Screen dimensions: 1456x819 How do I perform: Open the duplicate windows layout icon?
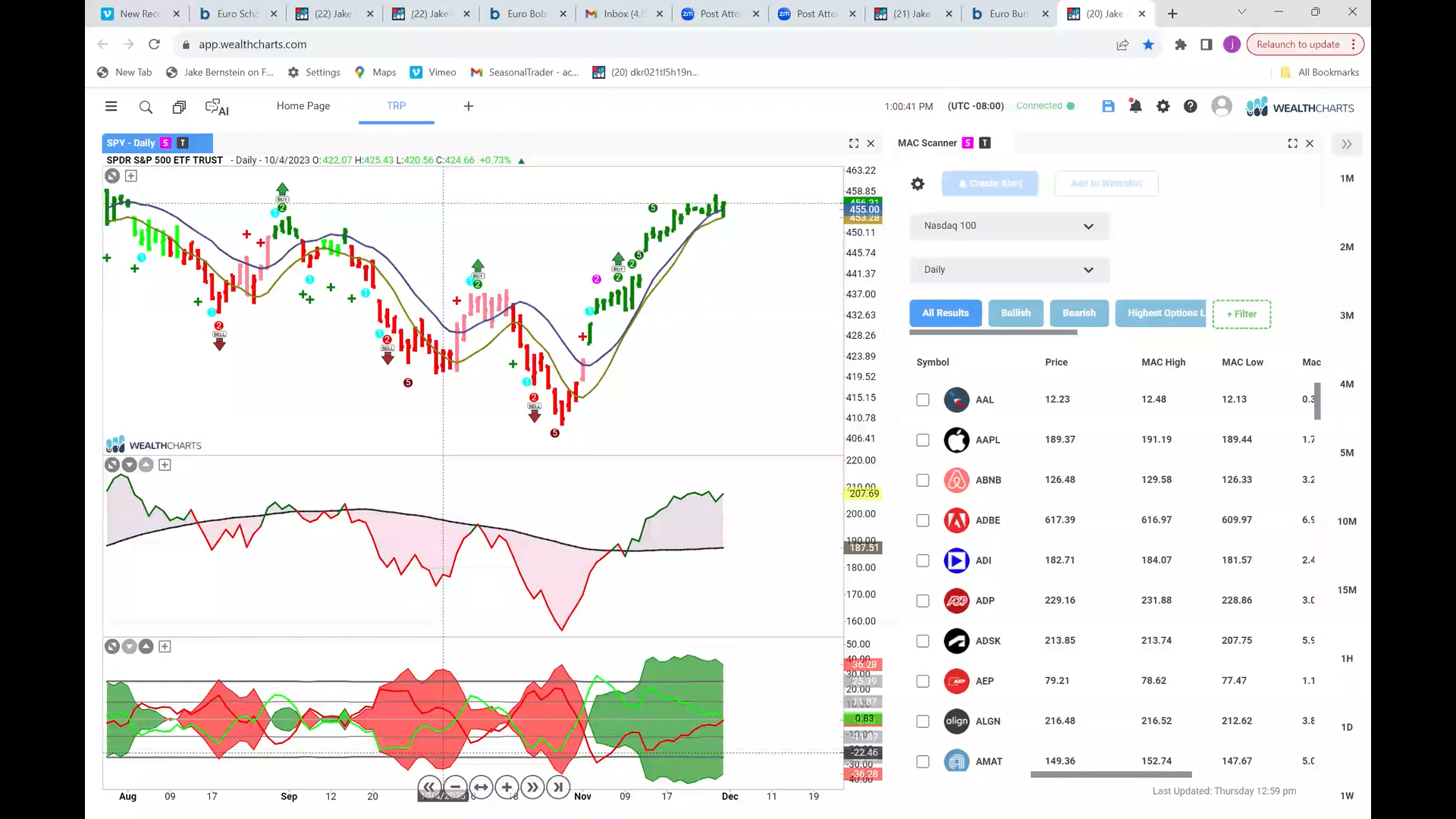pos(179,107)
